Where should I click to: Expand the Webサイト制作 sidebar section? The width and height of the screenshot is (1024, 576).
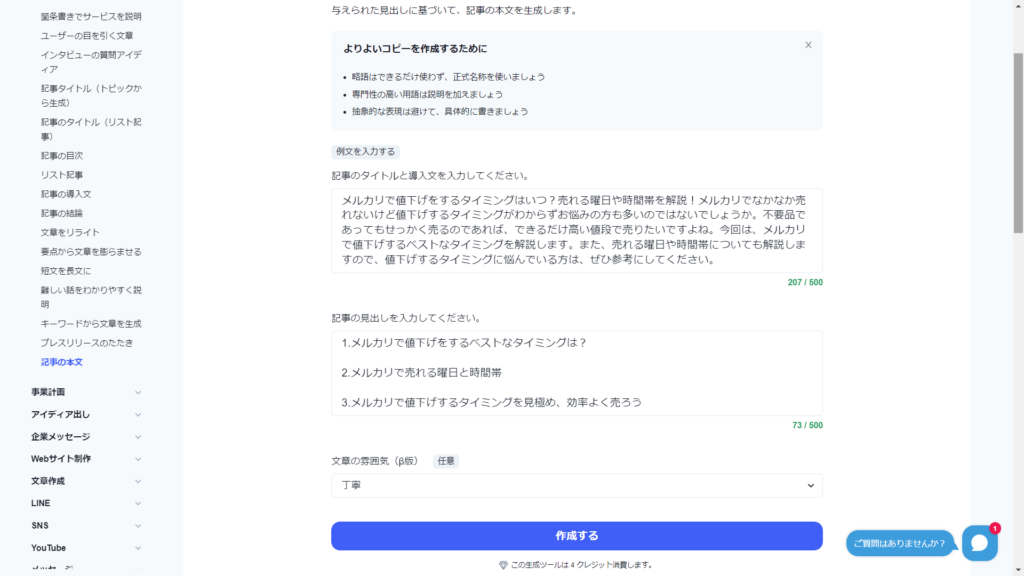tap(86, 458)
